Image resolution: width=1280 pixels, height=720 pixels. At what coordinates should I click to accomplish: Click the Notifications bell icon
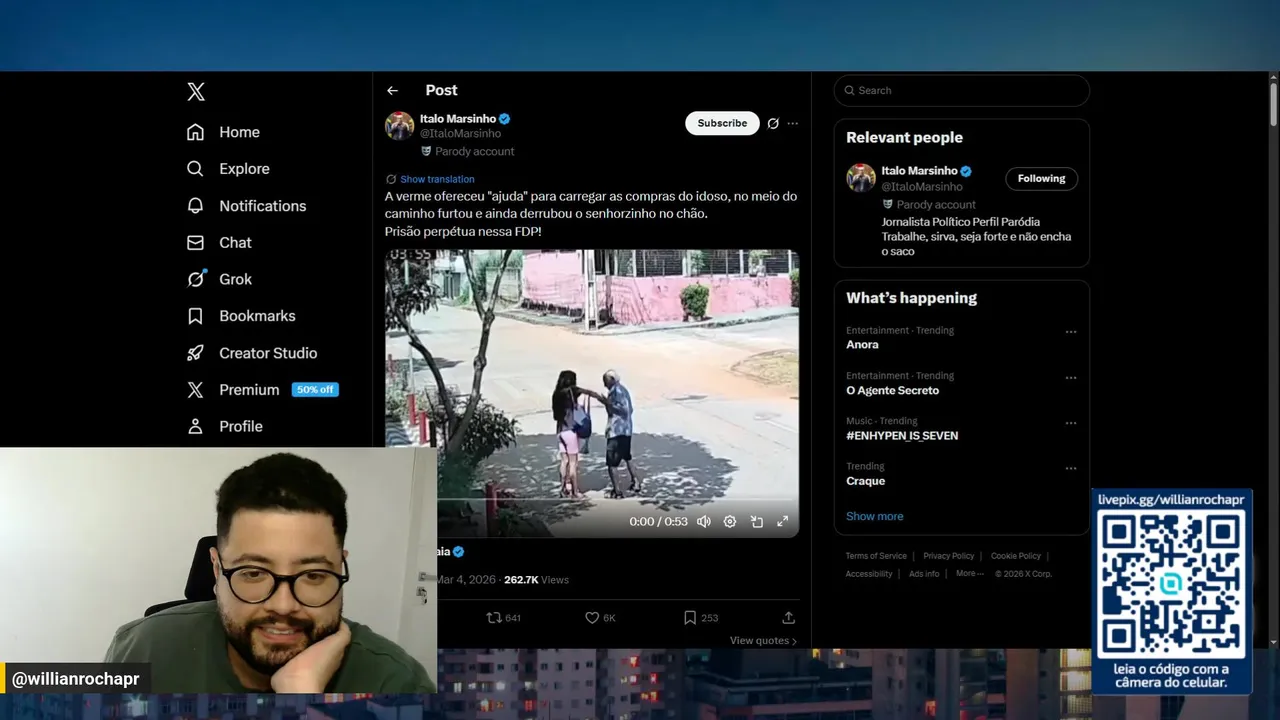[195, 206]
